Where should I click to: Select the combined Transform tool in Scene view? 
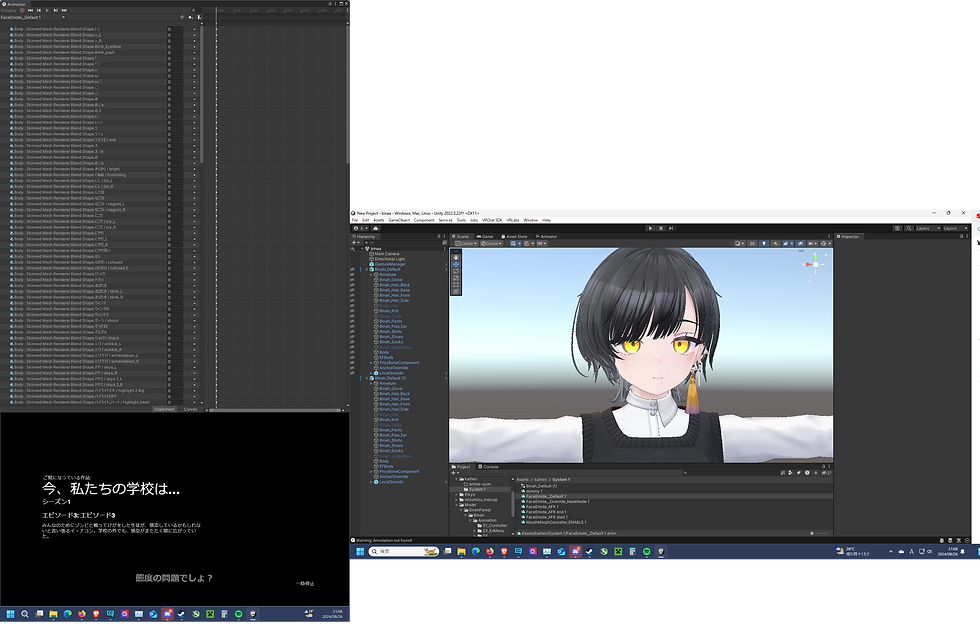pos(456,291)
